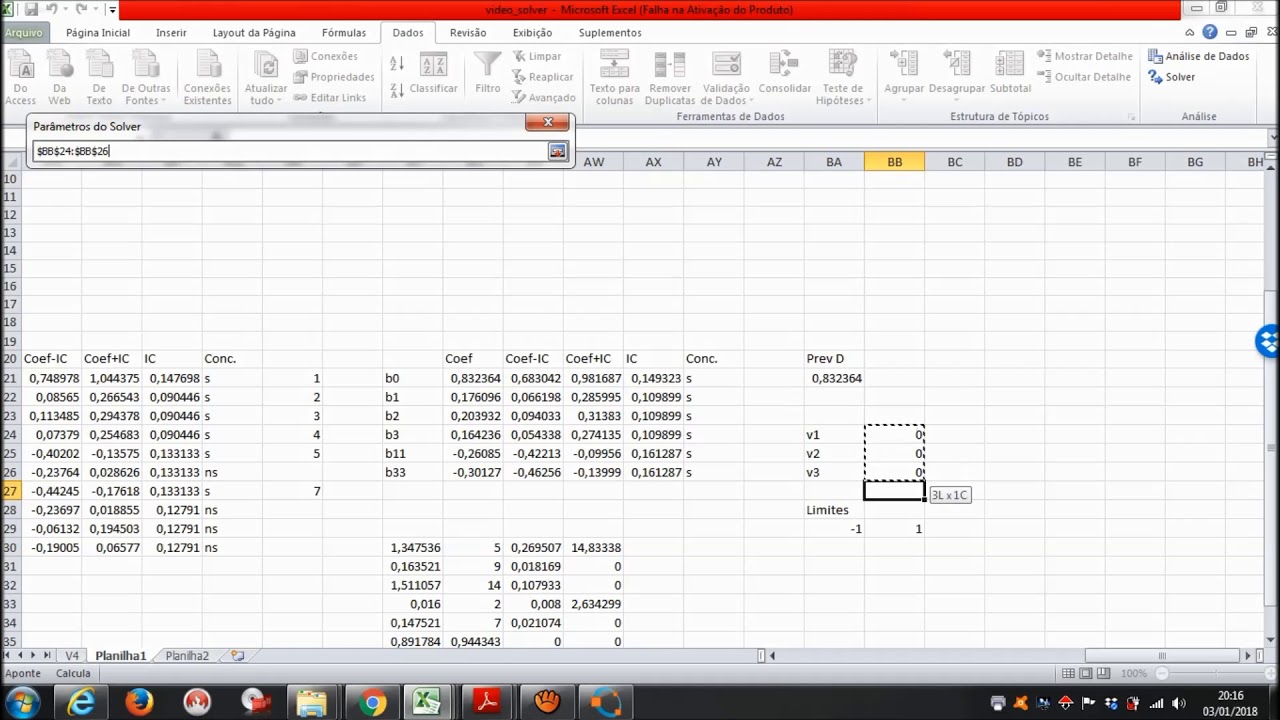This screenshot has width=1280, height=720.
Task: Sort ascending A to Z
Action: pos(397,63)
